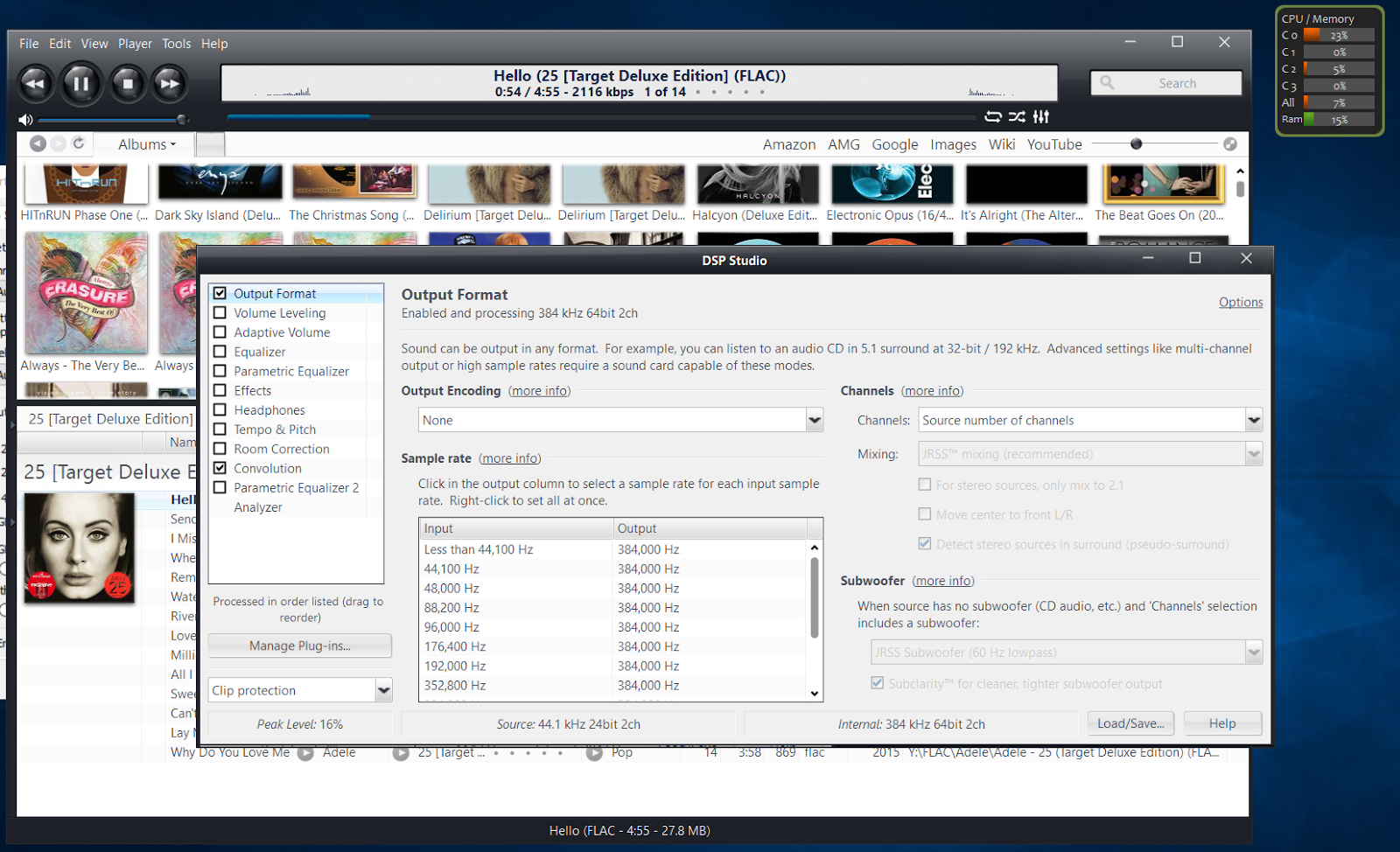Open the Edit menu
The width and height of the screenshot is (1400, 852).
pyautogui.click(x=60, y=44)
